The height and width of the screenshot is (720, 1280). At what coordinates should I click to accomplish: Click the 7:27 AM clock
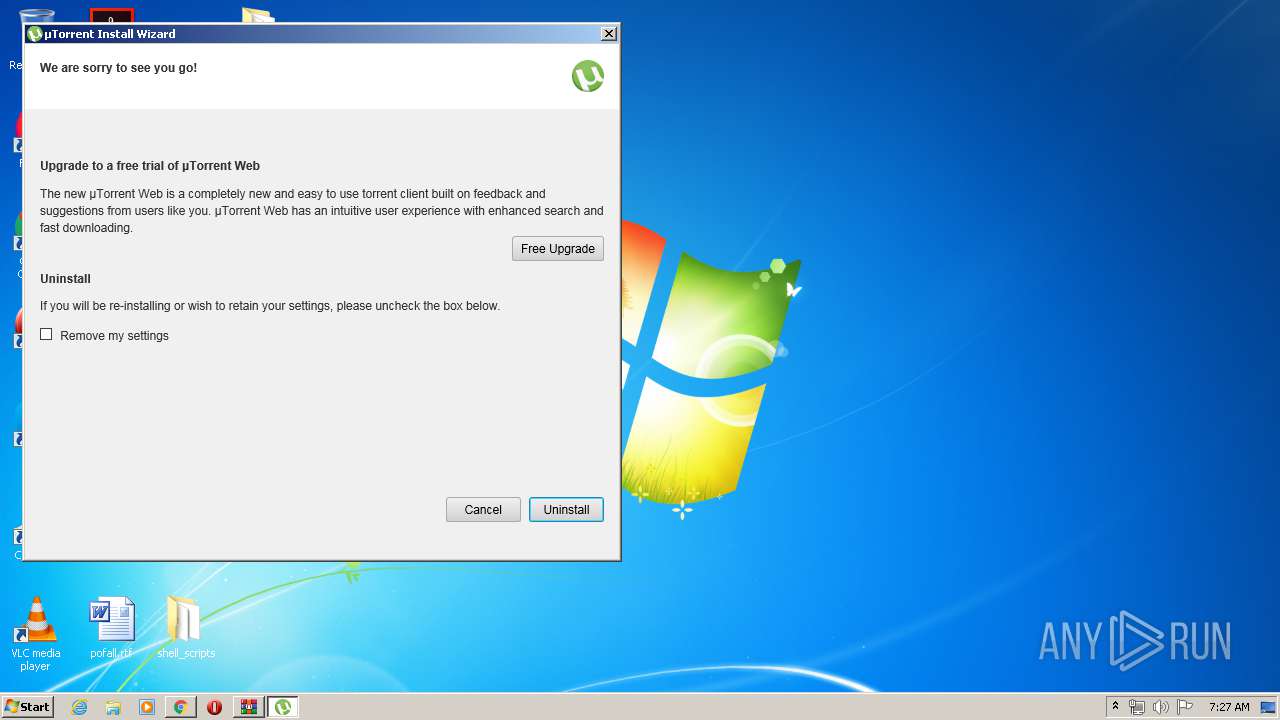coord(1229,707)
